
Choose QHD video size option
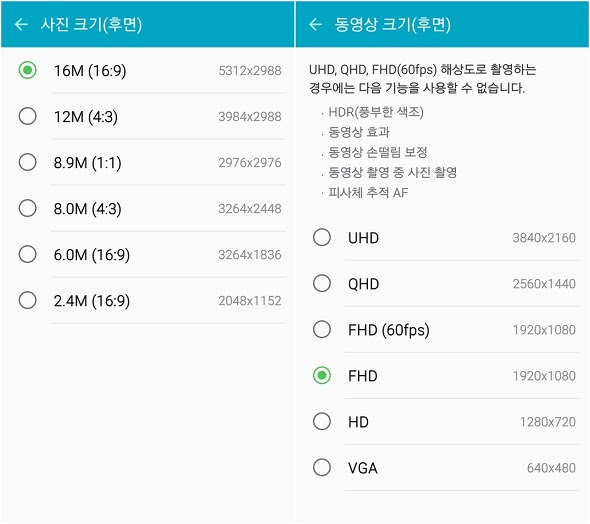[322, 284]
